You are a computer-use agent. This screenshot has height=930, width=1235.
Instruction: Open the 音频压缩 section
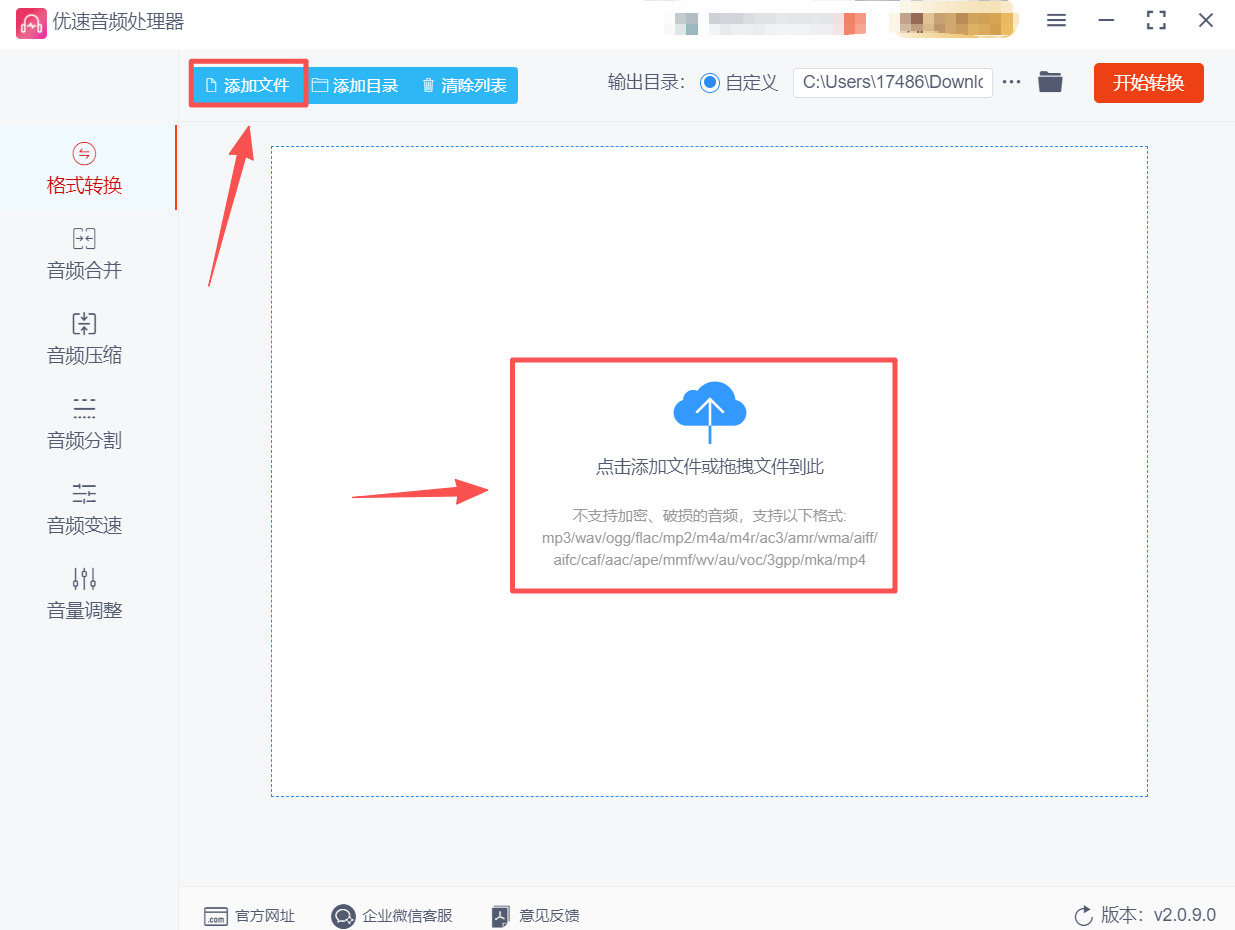point(85,338)
